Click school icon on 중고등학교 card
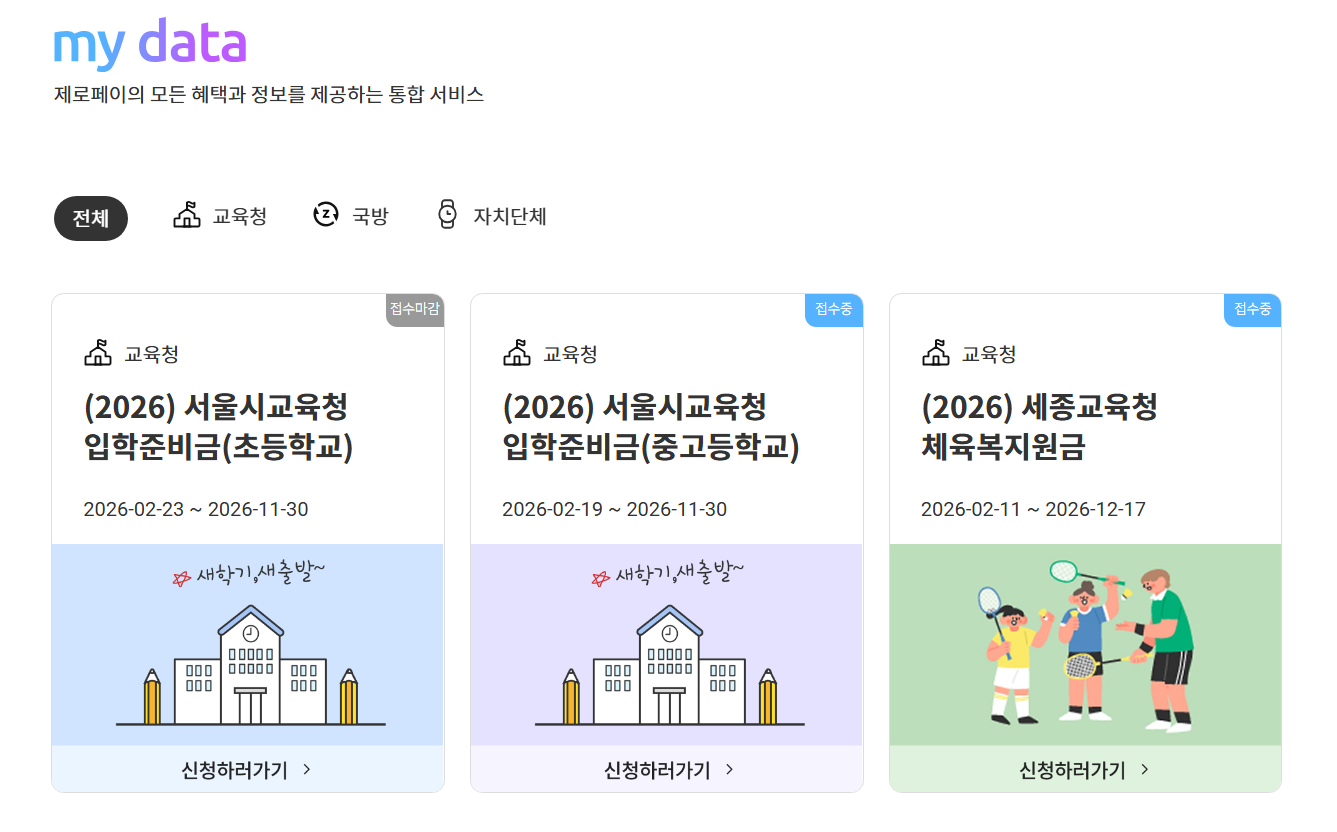The height and width of the screenshot is (832, 1337). [517, 353]
